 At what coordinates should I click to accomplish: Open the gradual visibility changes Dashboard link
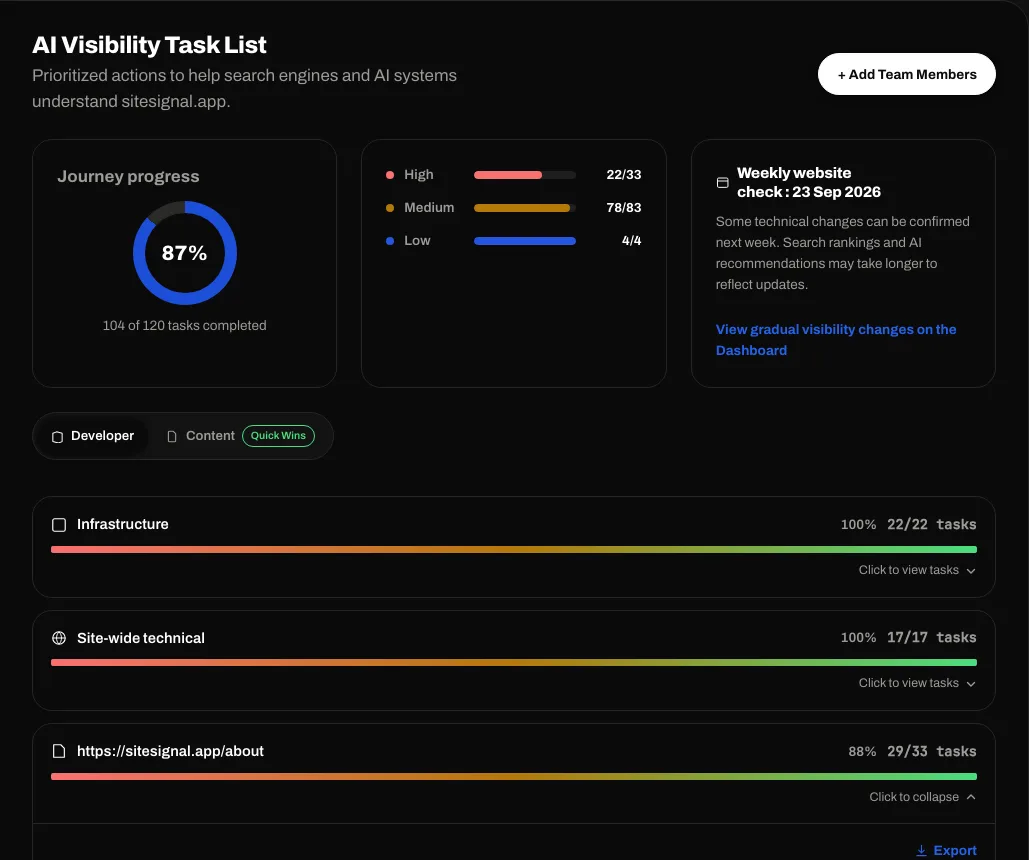pyautogui.click(x=835, y=339)
